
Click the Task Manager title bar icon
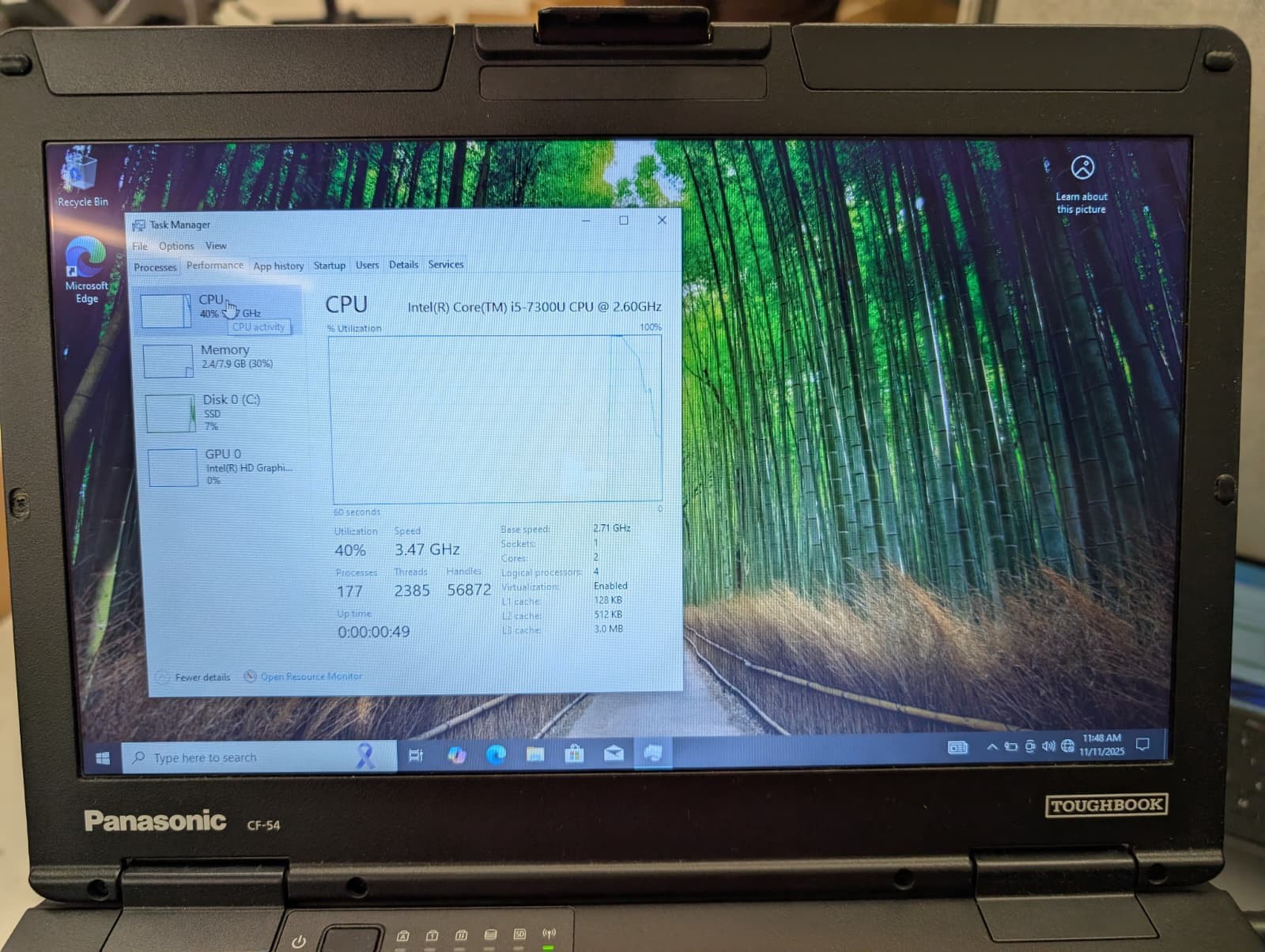tap(138, 225)
